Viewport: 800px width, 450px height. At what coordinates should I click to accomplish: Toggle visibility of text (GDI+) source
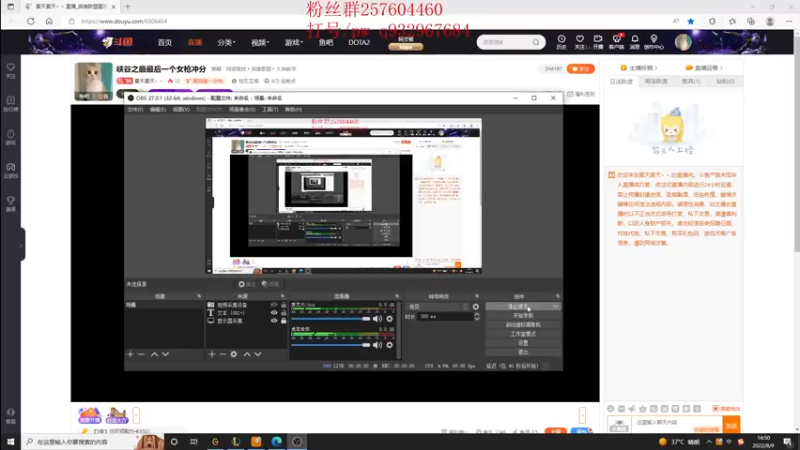click(274, 313)
